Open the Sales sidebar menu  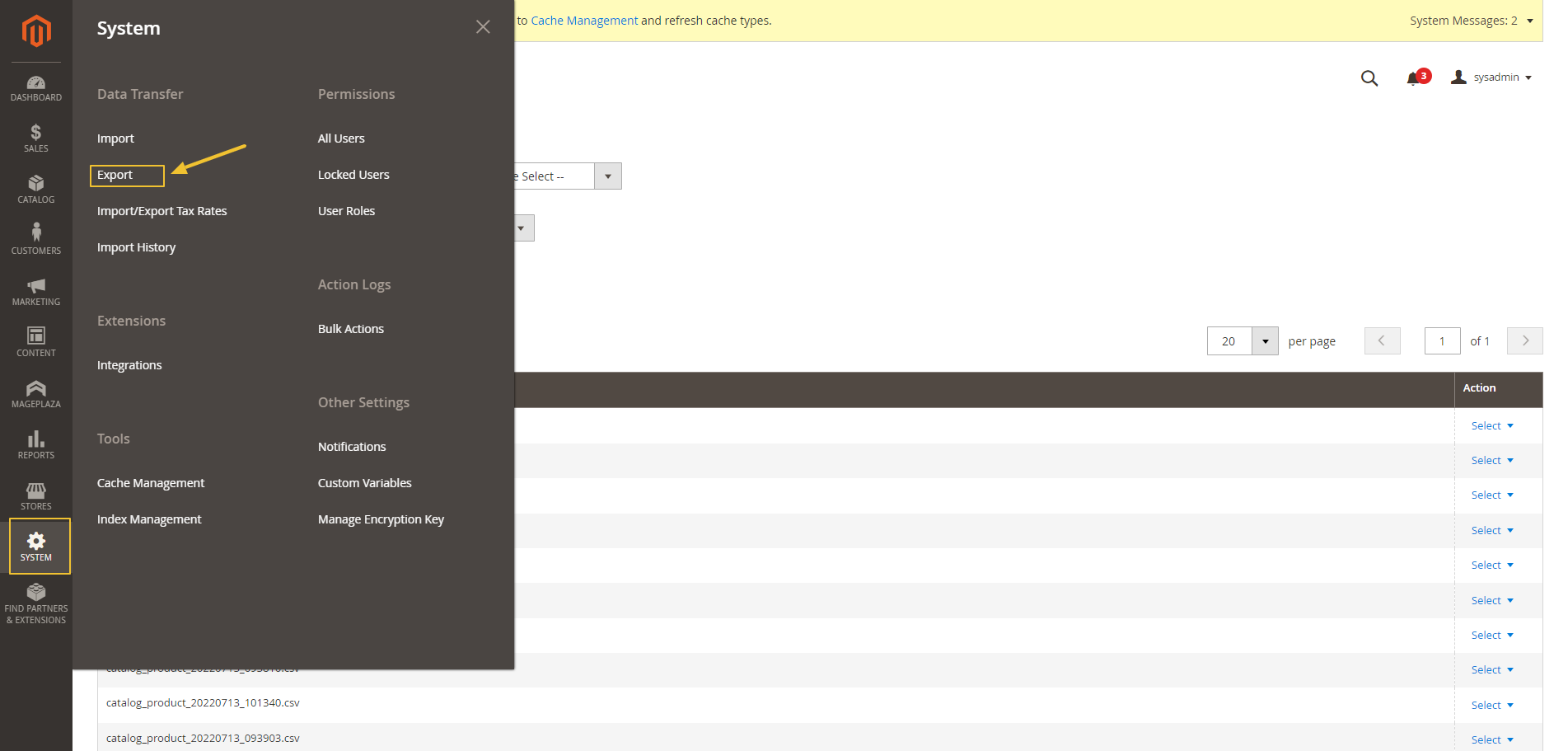tap(36, 138)
